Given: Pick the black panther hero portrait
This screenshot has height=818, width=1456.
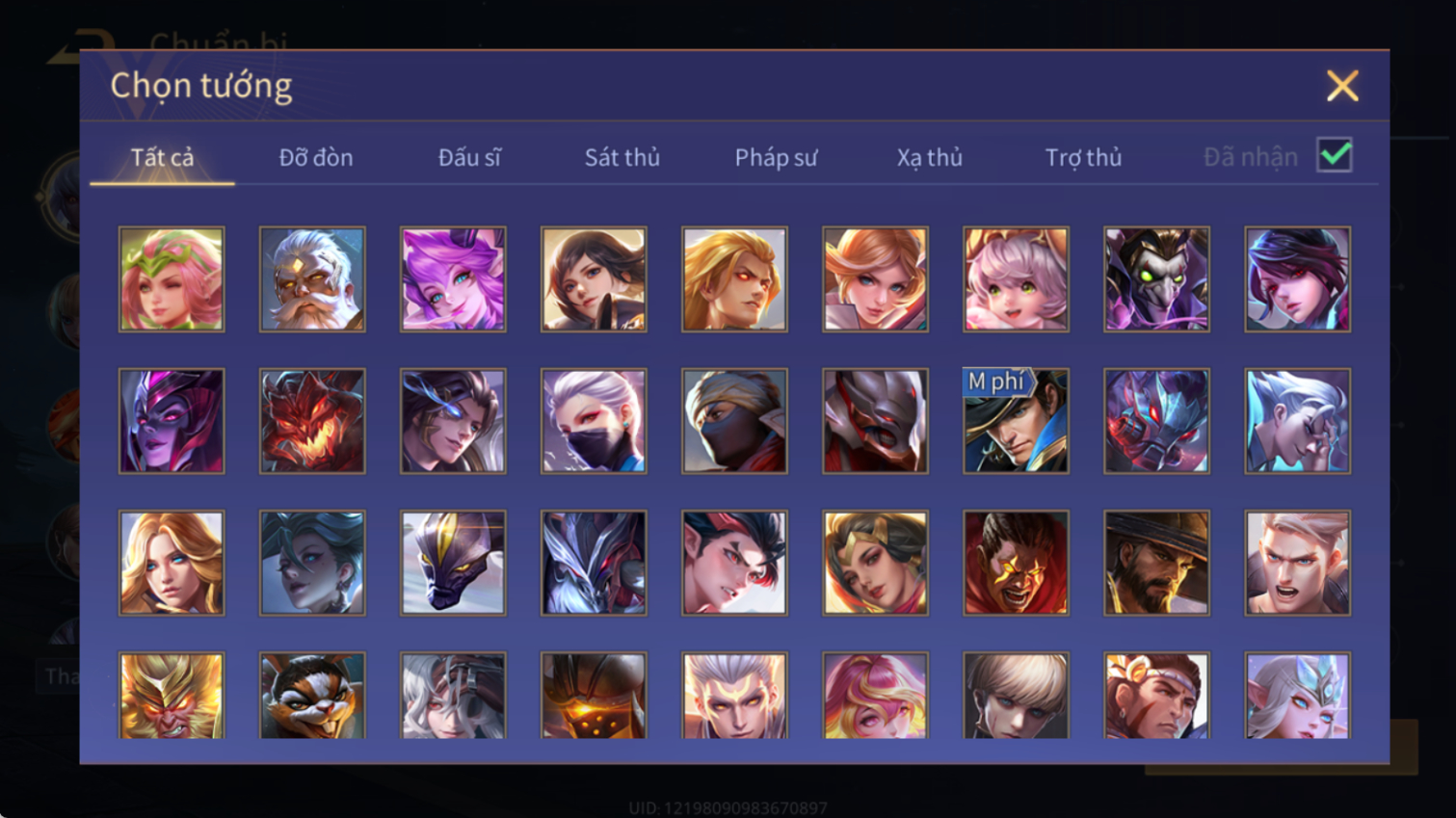Looking at the screenshot, I should coord(453,563).
